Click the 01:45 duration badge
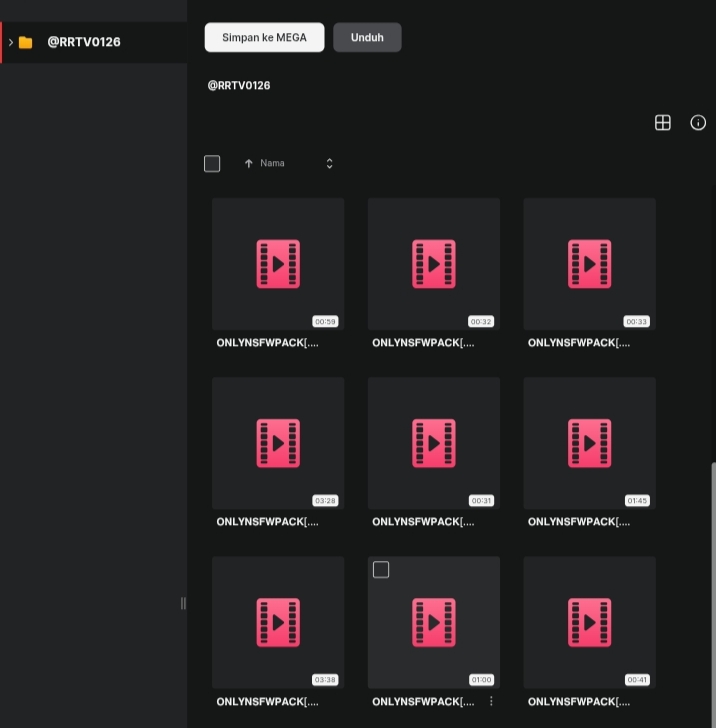The width and height of the screenshot is (716, 728). point(637,500)
